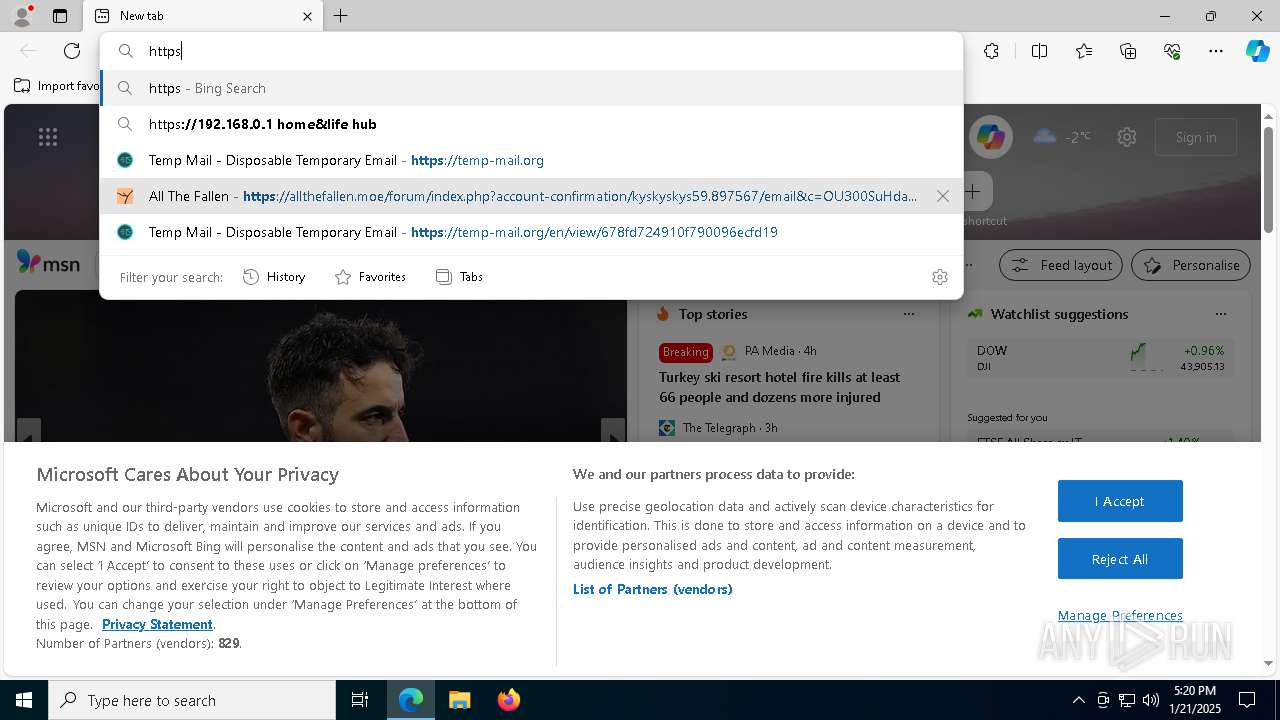This screenshot has height=720, width=1280.
Task: Click the scrollbar down arrow
Action: point(1268,663)
